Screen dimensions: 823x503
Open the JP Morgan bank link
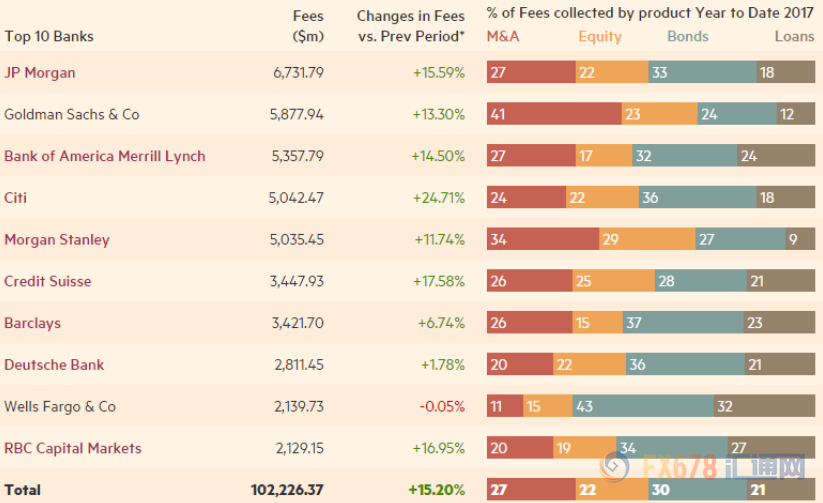[x=40, y=72]
